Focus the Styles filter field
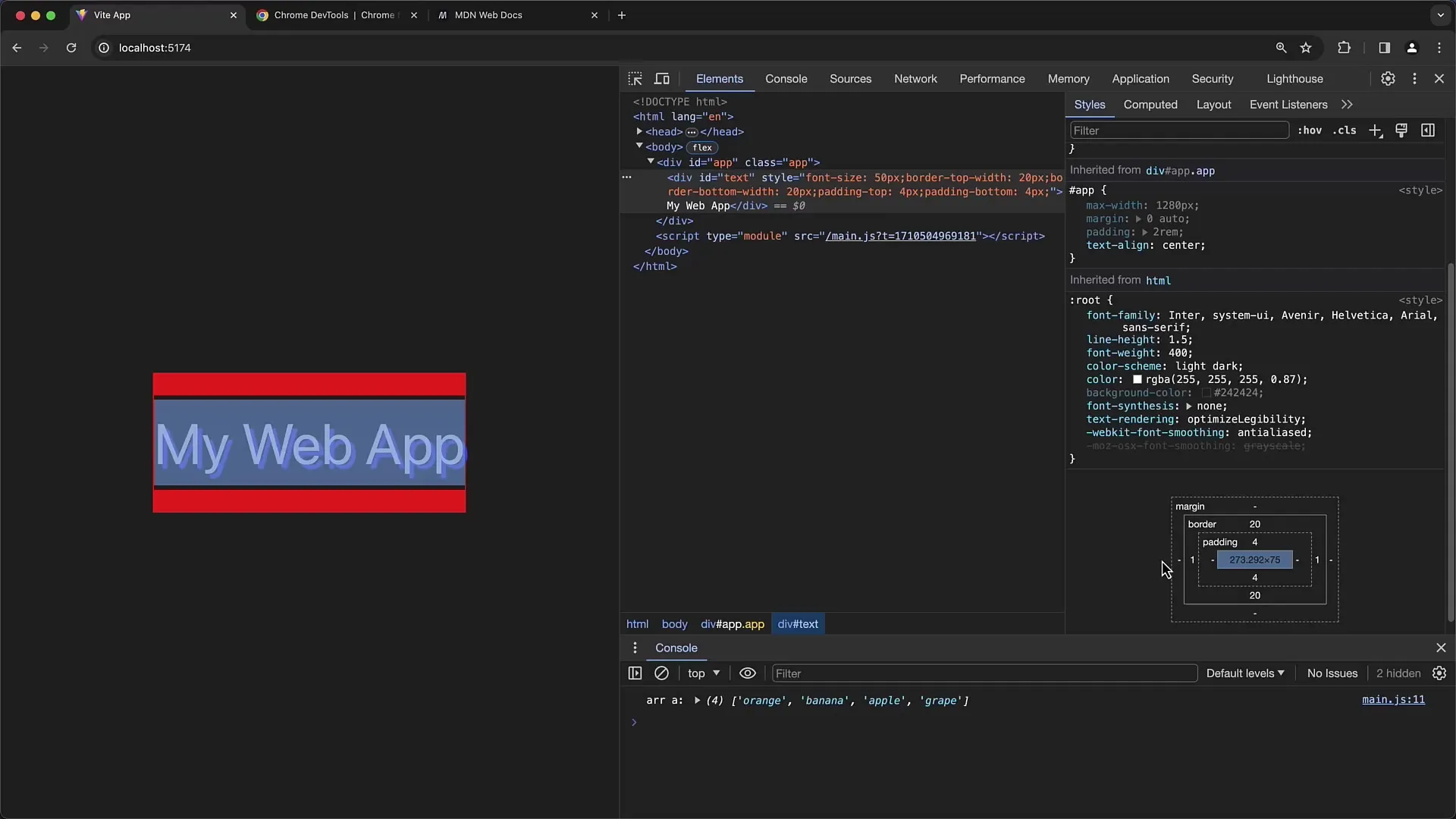 (x=1179, y=130)
